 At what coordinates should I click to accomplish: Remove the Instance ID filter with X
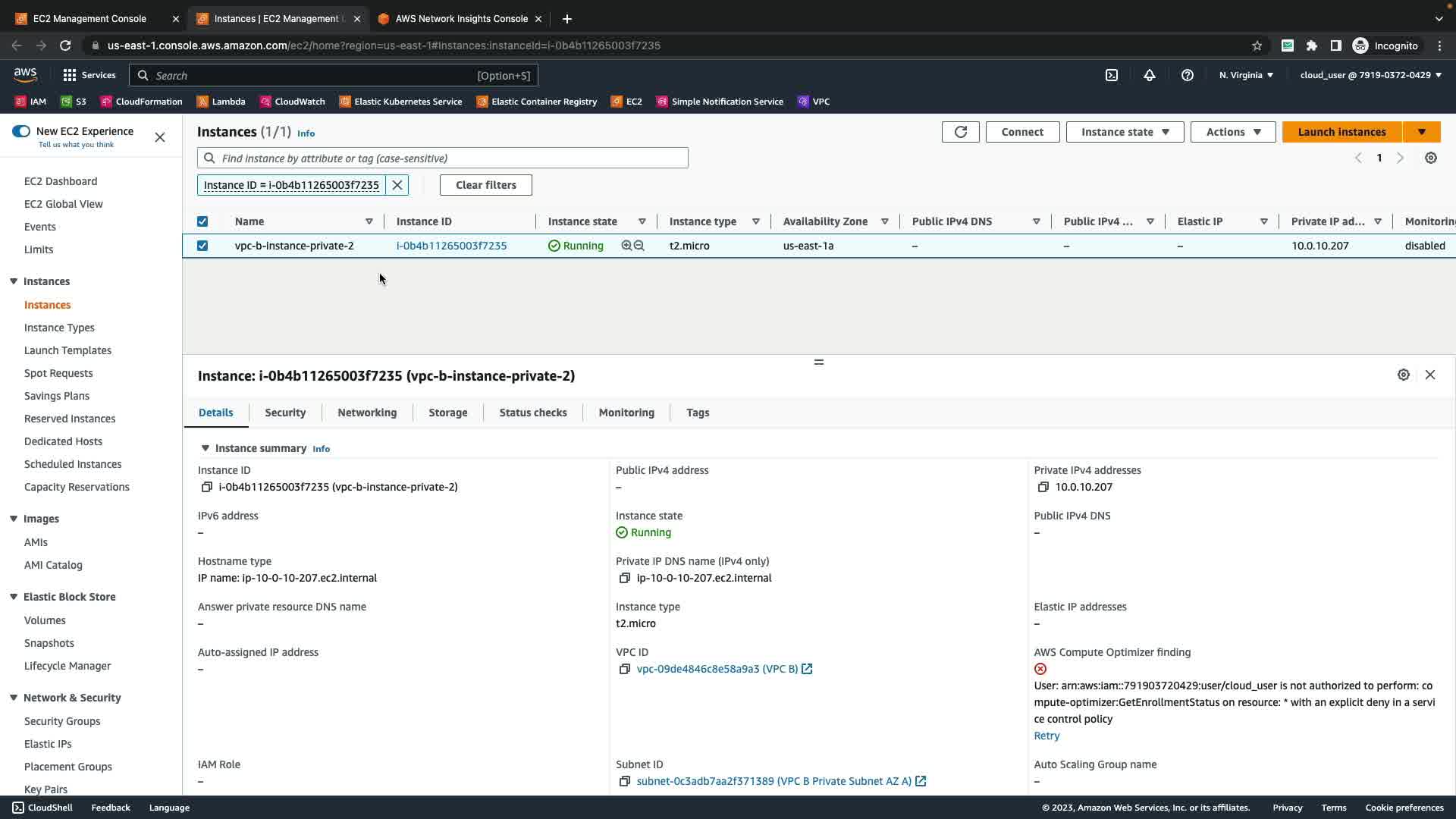[x=397, y=185]
